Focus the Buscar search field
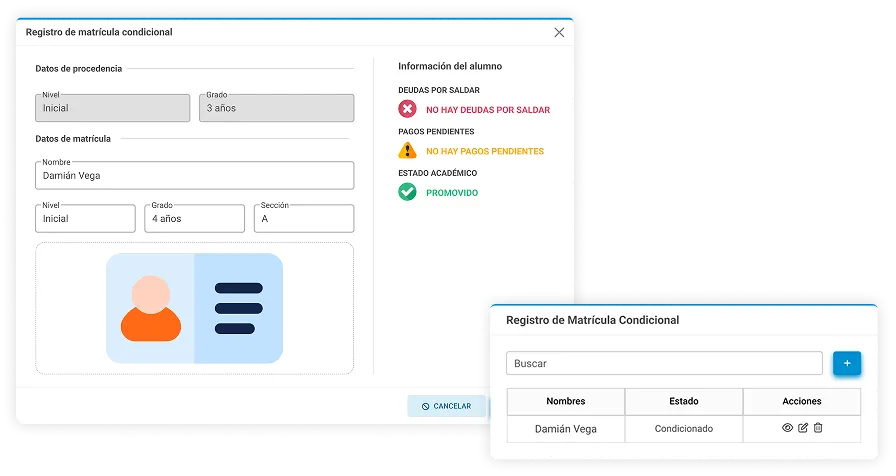Image resolution: width=896 pixels, height=476 pixels. coord(664,363)
